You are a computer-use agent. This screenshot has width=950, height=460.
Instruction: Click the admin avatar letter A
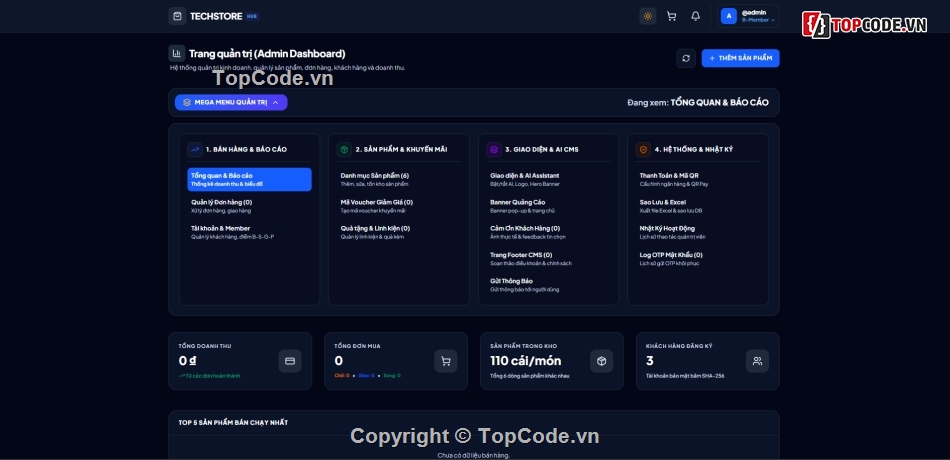[729, 16]
